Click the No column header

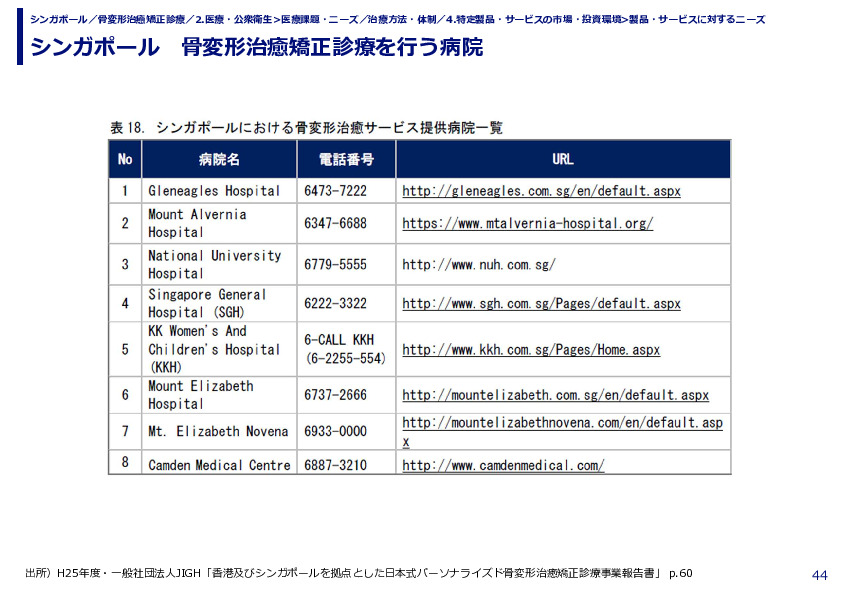click(x=125, y=159)
